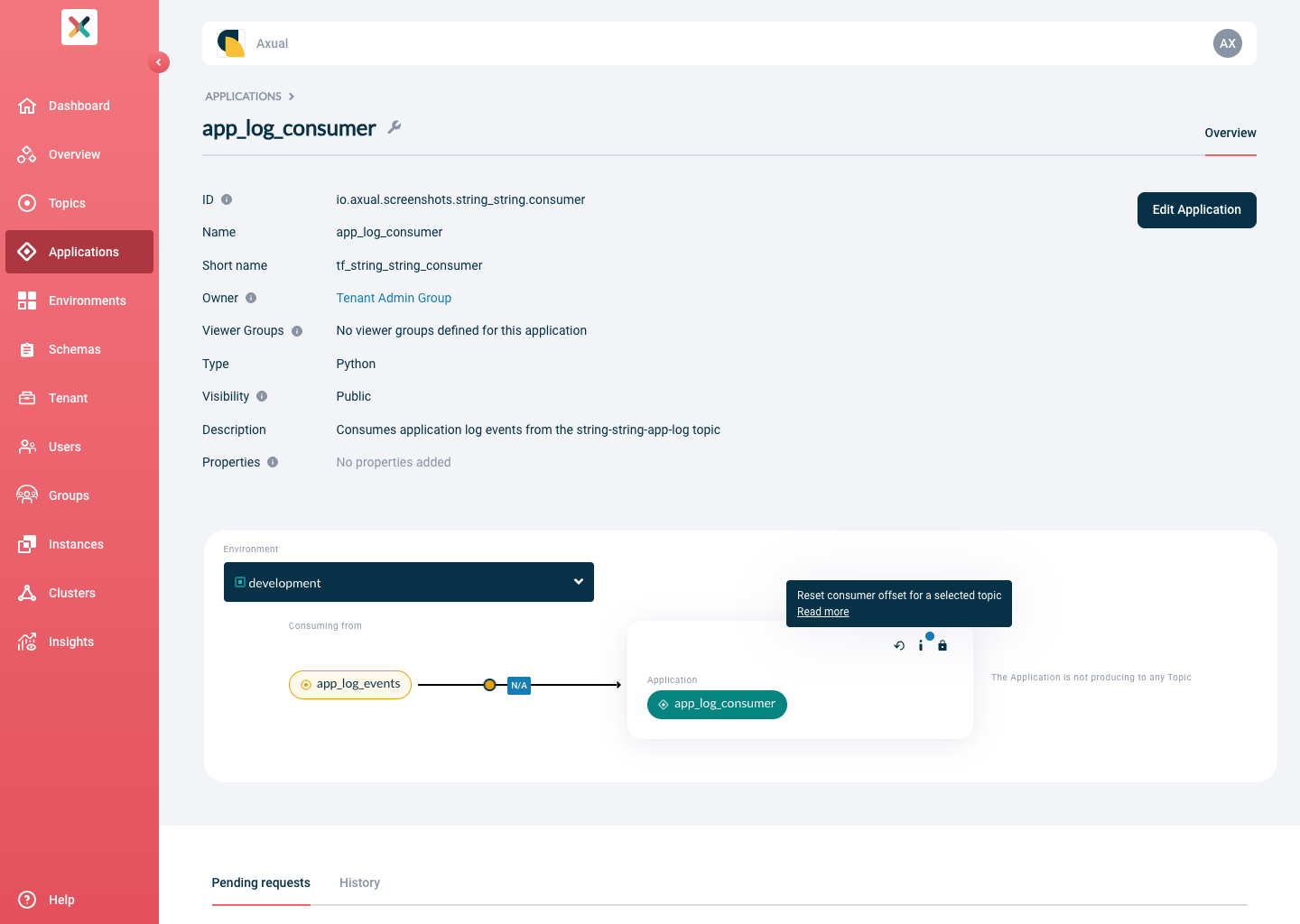The width and height of the screenshot is (1300, 924).
Task: Click the Python type value
Action: [x=356, y=364]
